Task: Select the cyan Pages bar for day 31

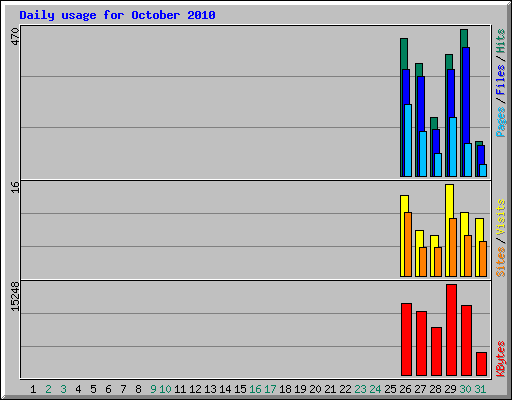Action: point(483,170)
